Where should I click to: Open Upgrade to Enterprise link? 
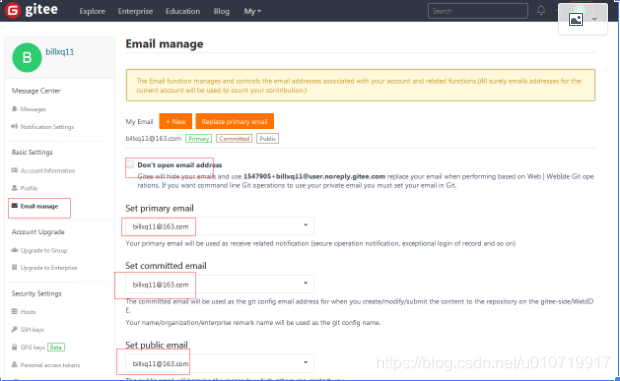(x=49, y=268)
